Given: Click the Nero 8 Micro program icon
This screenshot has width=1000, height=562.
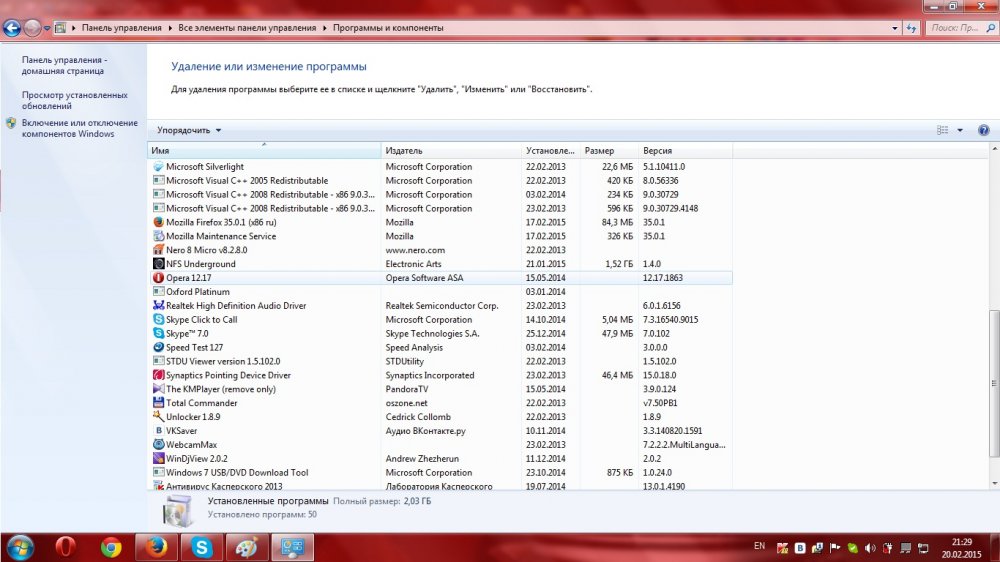Looking at the screenshot, I should click(x=158, y=250).
